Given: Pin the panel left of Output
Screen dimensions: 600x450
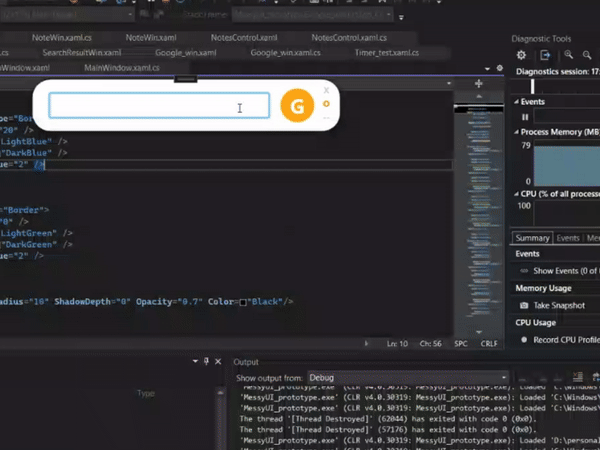Looking at the screenshot, I should (x=207, y=361).
